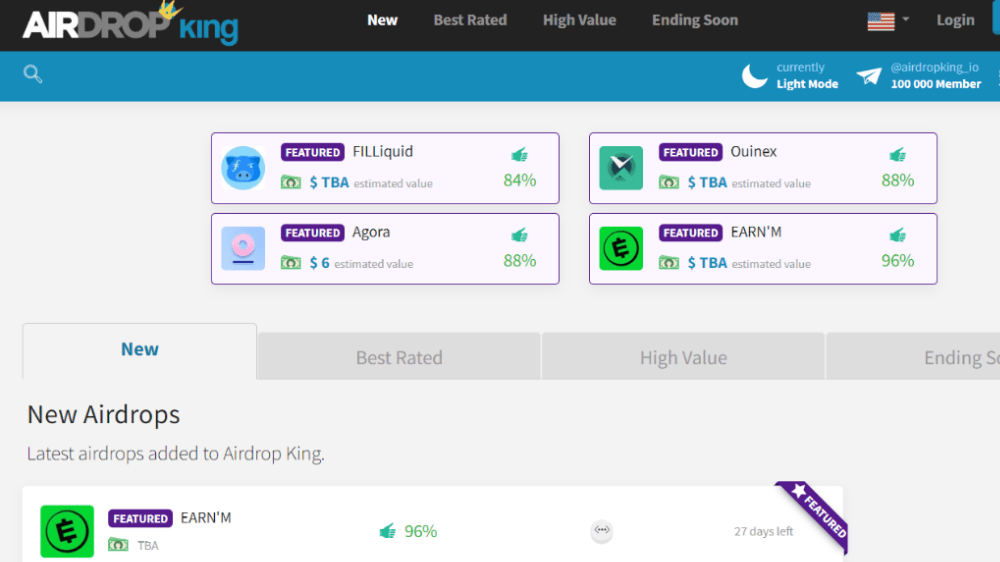Toggle Light Mode moon switch
The width and height of the screenshot is (1000, 562).
755,76
